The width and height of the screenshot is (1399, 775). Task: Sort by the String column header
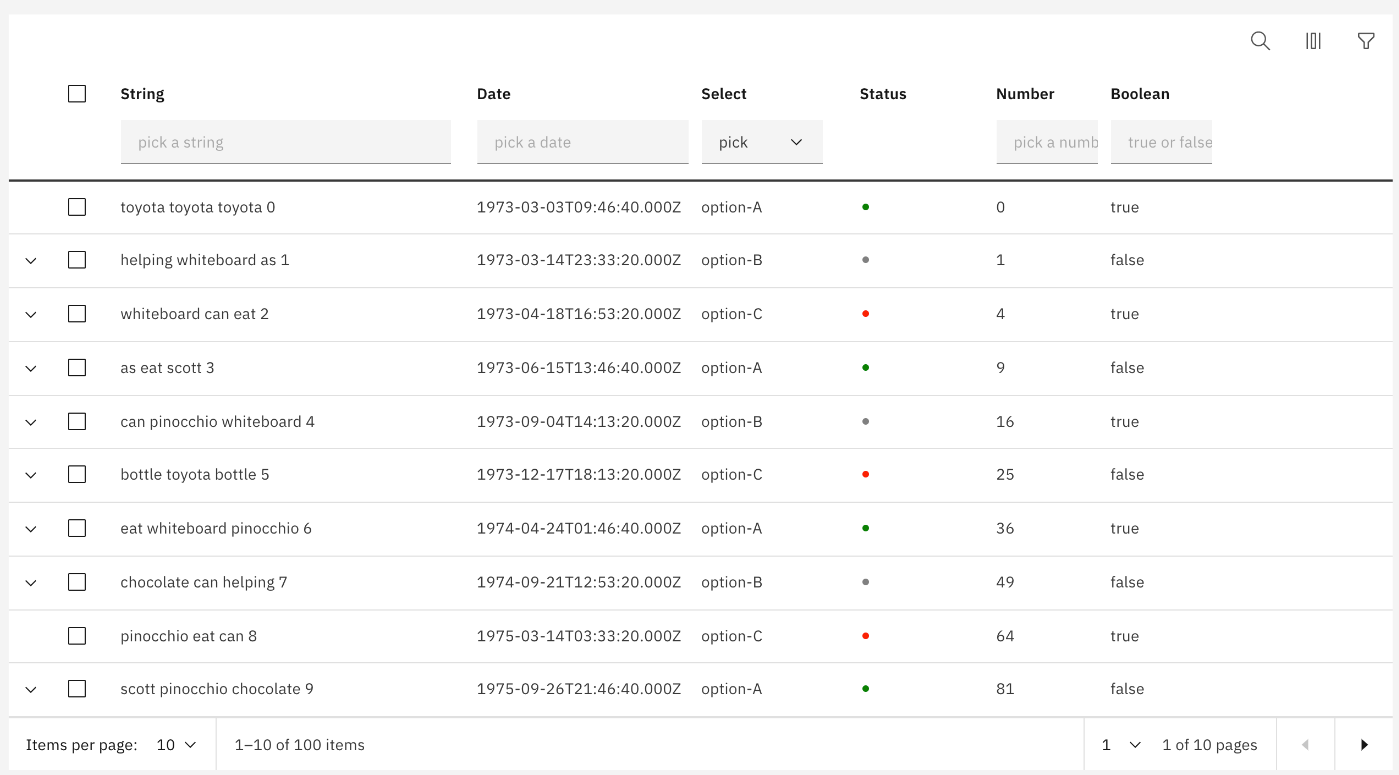point(142,93)
